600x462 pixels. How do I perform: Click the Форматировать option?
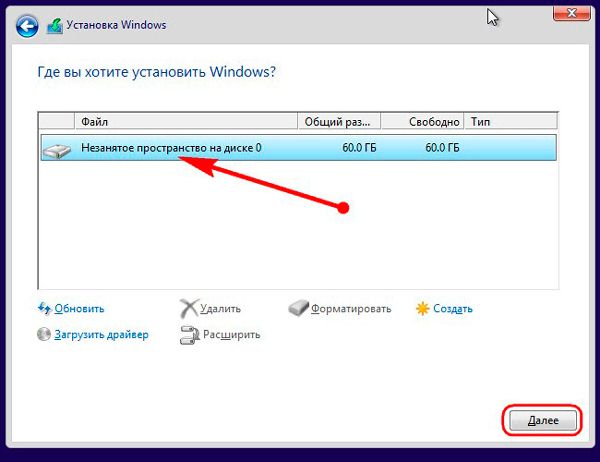pos(351,309)
